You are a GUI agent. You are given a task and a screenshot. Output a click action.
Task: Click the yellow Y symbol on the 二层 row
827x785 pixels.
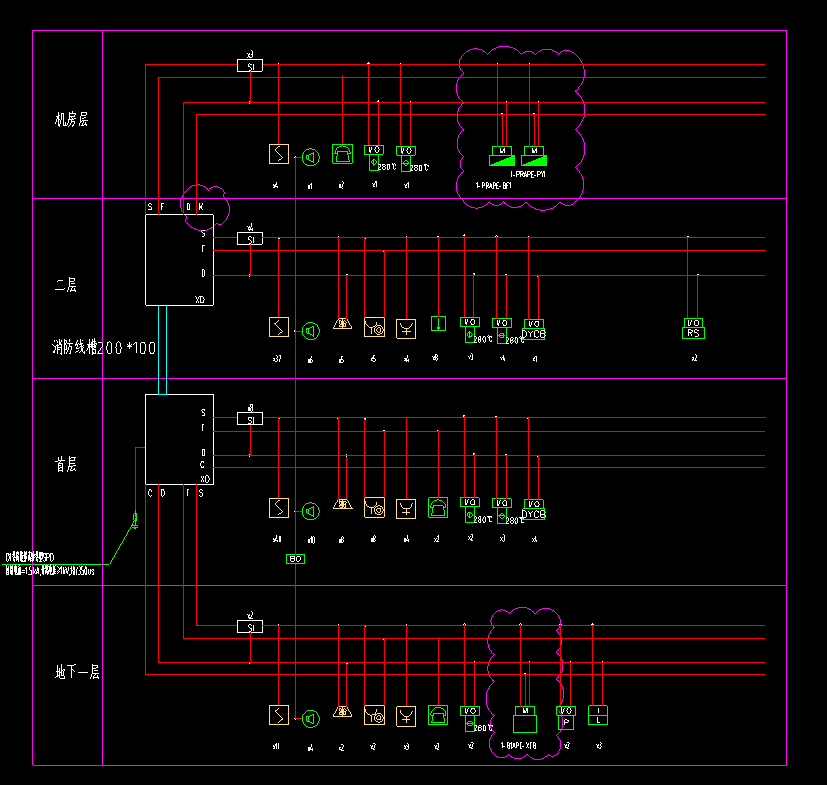406,329
